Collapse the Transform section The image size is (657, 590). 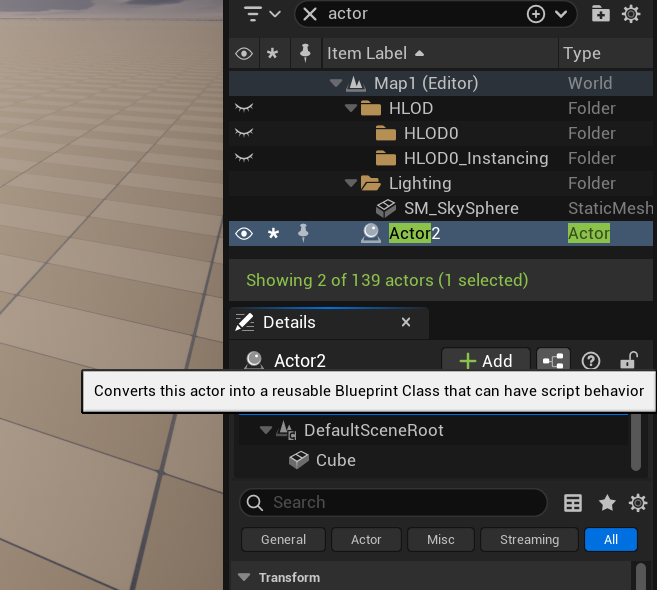[x=244, y=577]
